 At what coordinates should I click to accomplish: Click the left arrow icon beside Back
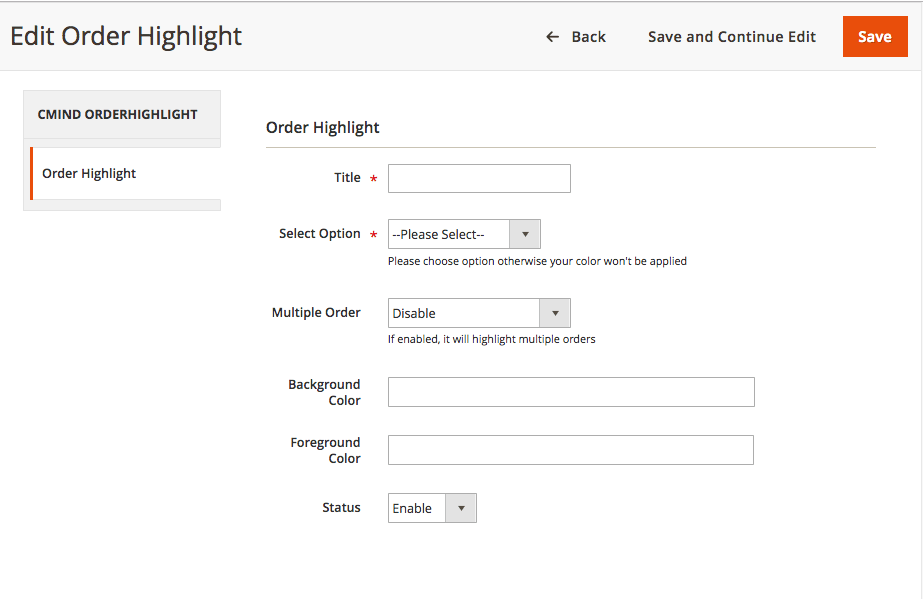pos(552,37)
